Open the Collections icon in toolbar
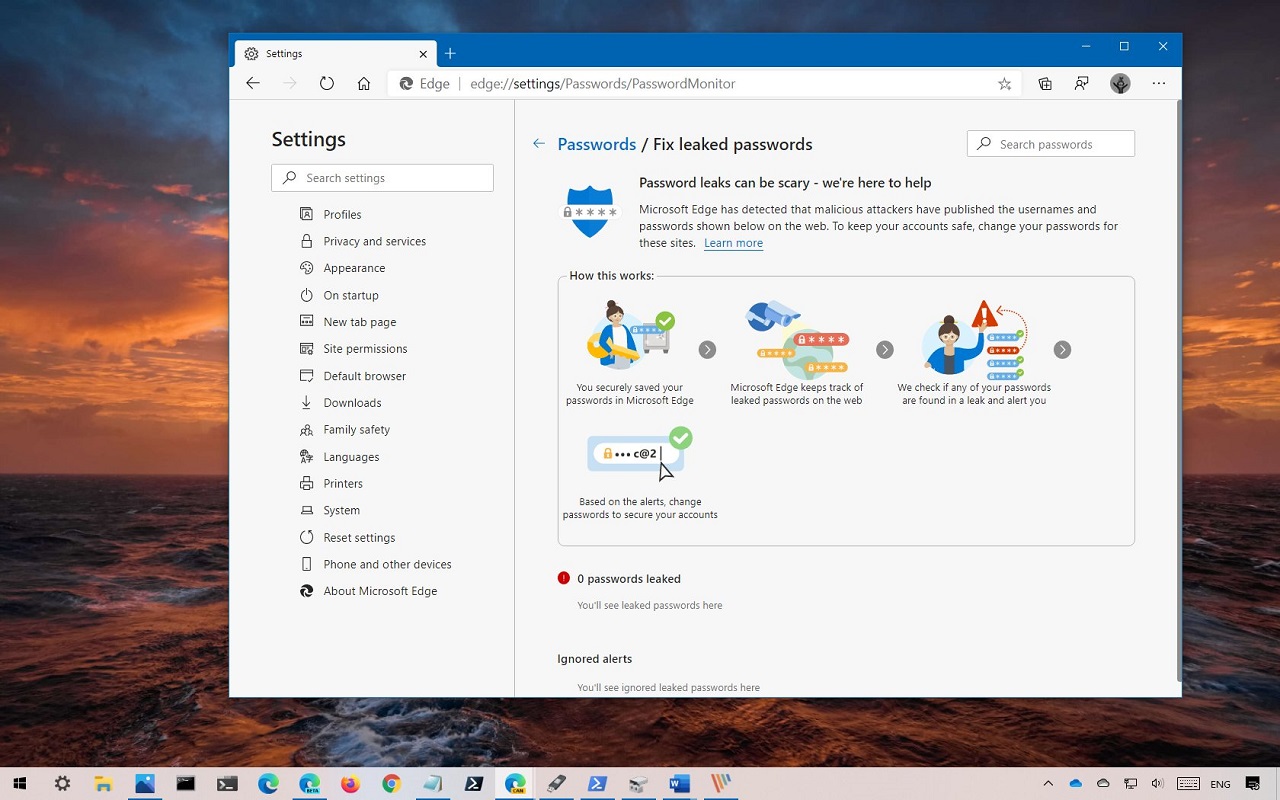Viewport: 1280px width, 800px height. 1045,84
